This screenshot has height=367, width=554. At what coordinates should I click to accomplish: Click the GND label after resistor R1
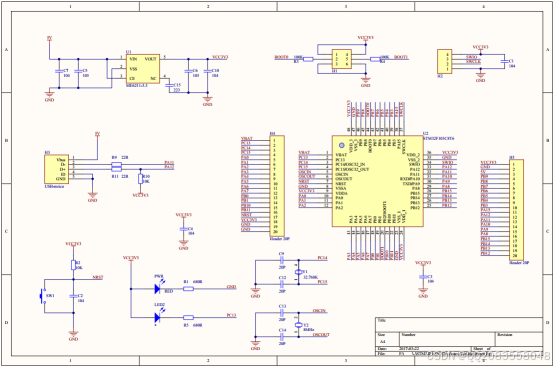tap(231, 286)
